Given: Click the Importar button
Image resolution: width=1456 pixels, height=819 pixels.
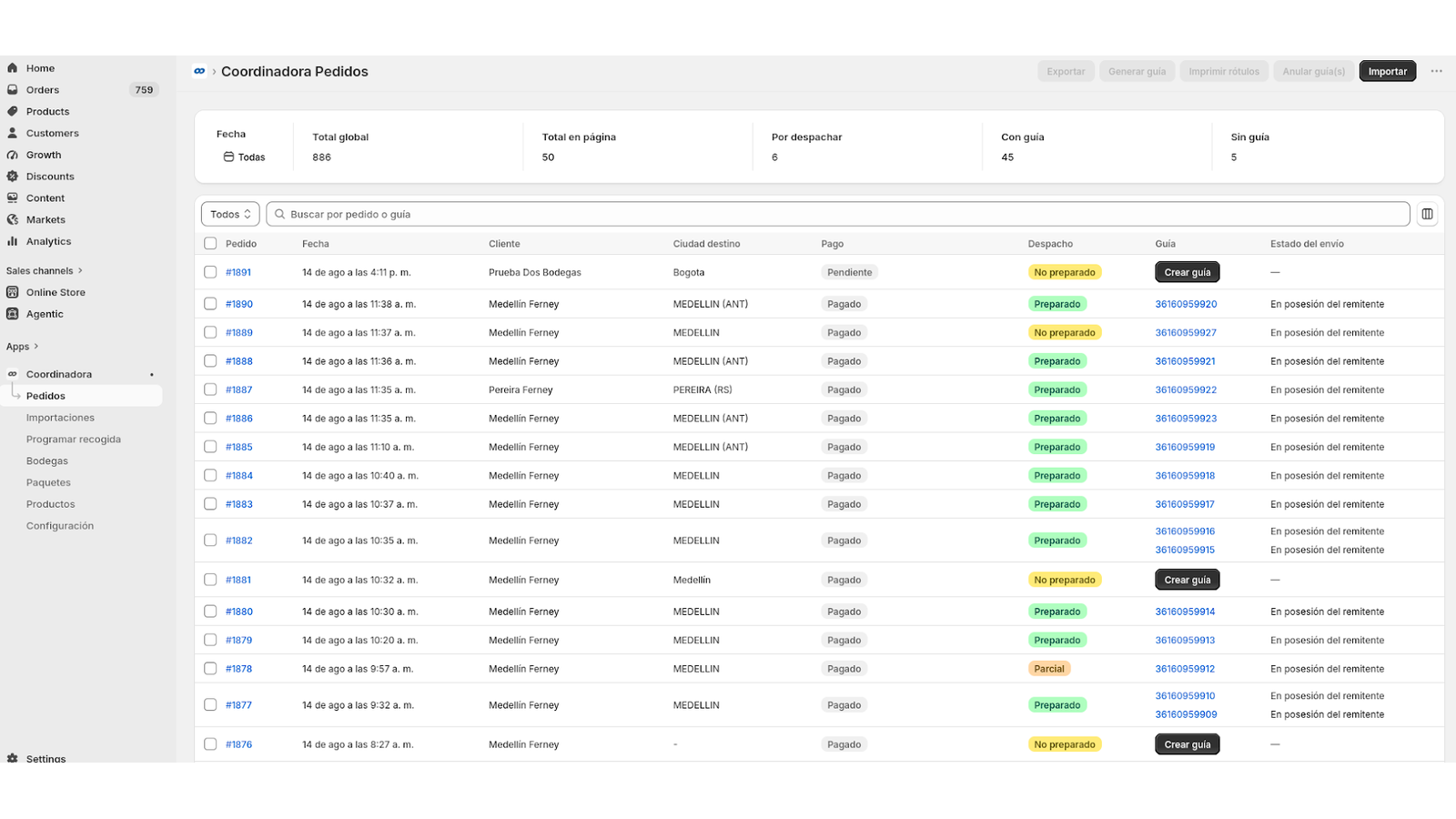Looking at the screenshot, I should coord(1387,71).
